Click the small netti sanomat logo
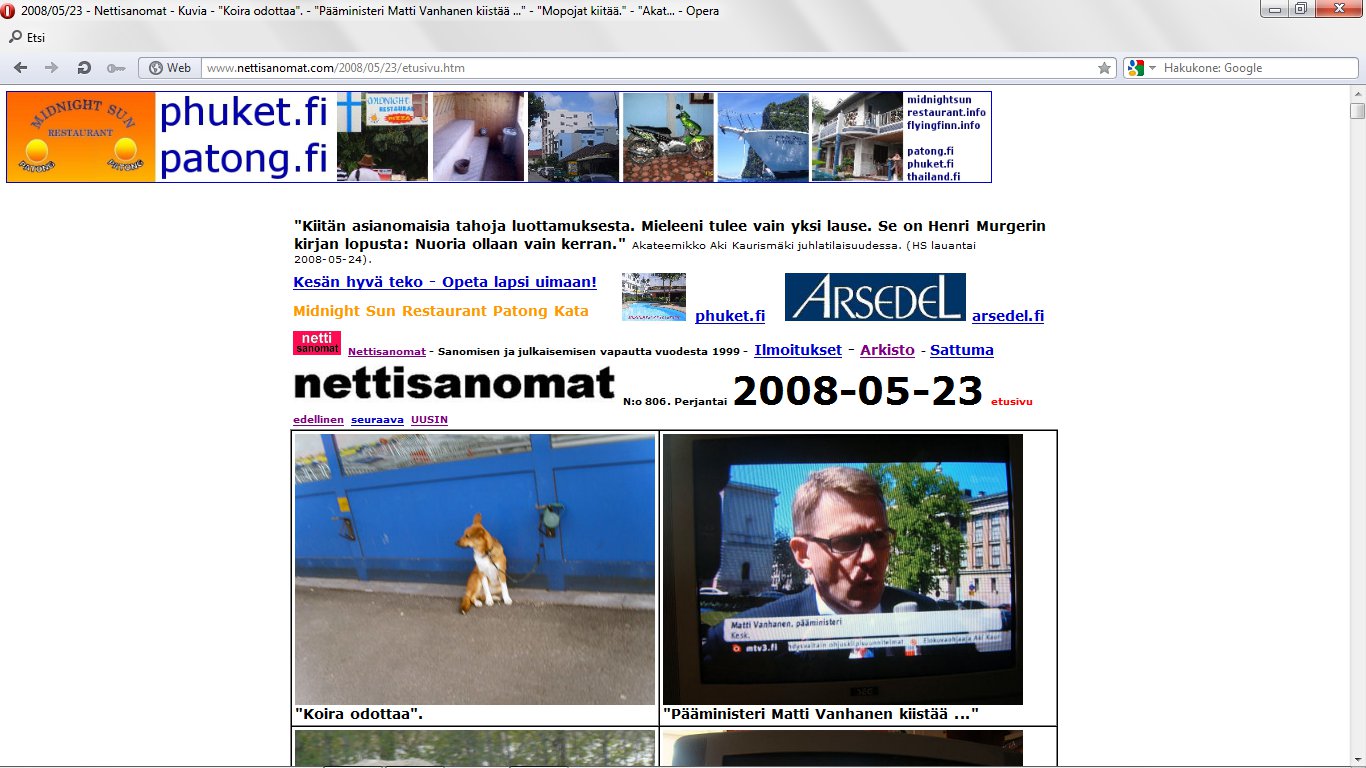The height and width of the screenshot is (768, 1366). (316, 343)
